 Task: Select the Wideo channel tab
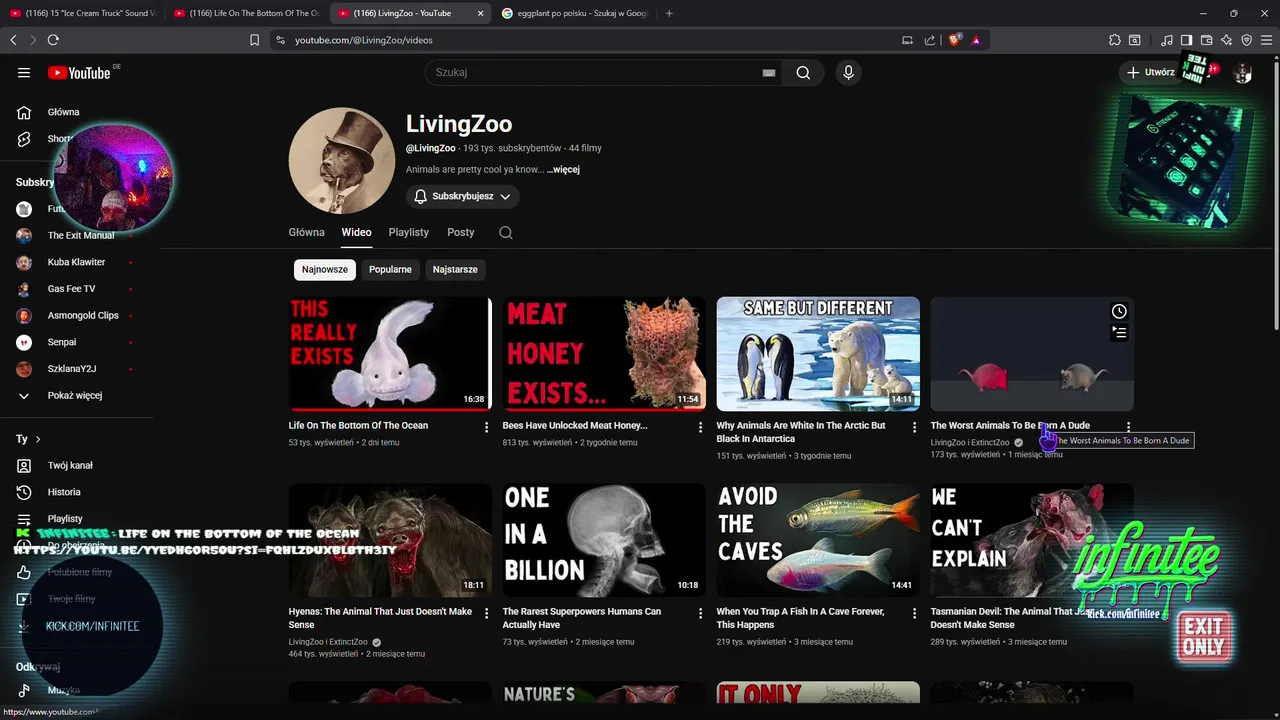[x=356, y=232]
